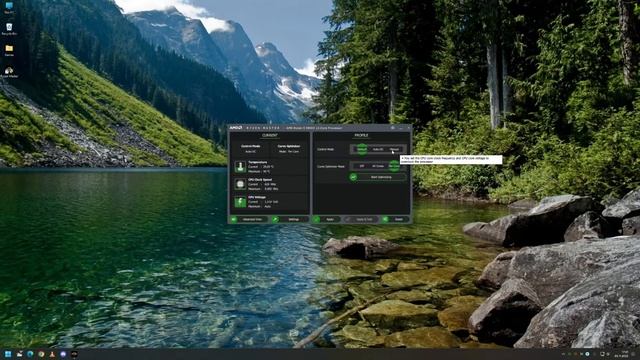Click the Apply & Test button
Image resolution: width=640 pixels, height=360 pixels.
pos(361,220)
